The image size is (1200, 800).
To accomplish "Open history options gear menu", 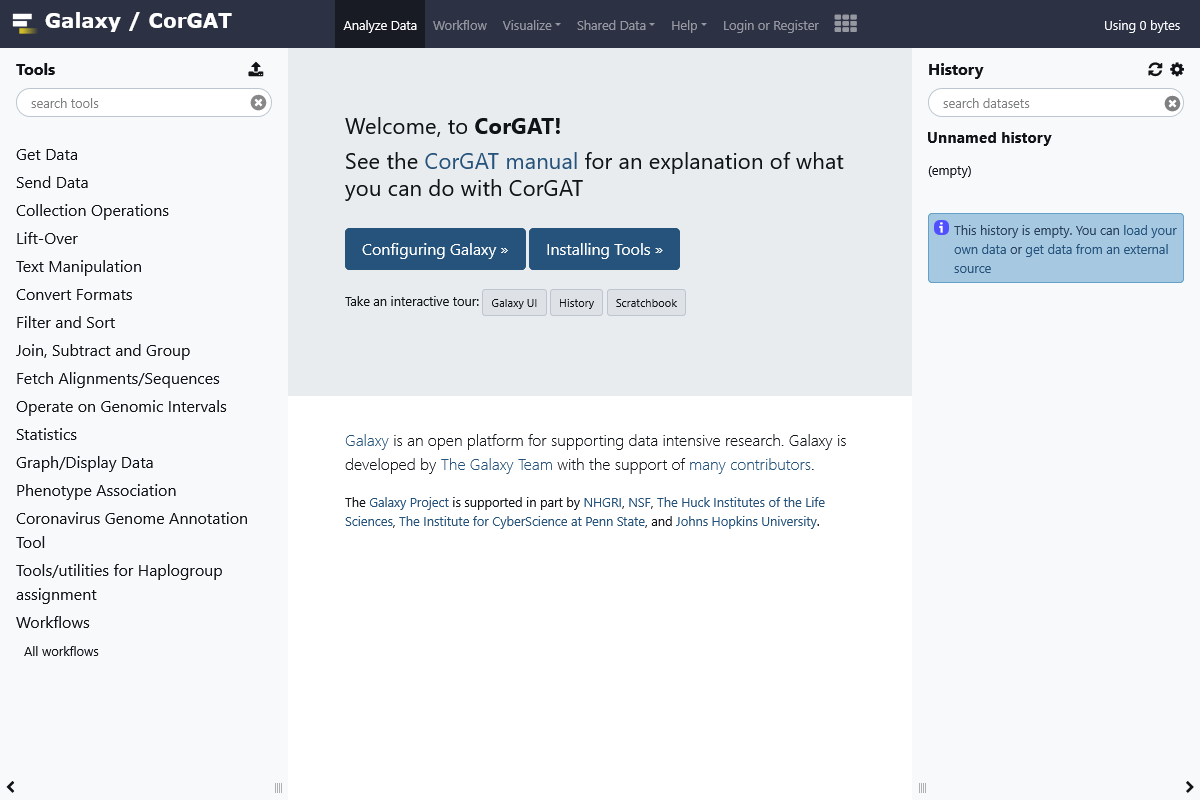I will click(1177, 69).
